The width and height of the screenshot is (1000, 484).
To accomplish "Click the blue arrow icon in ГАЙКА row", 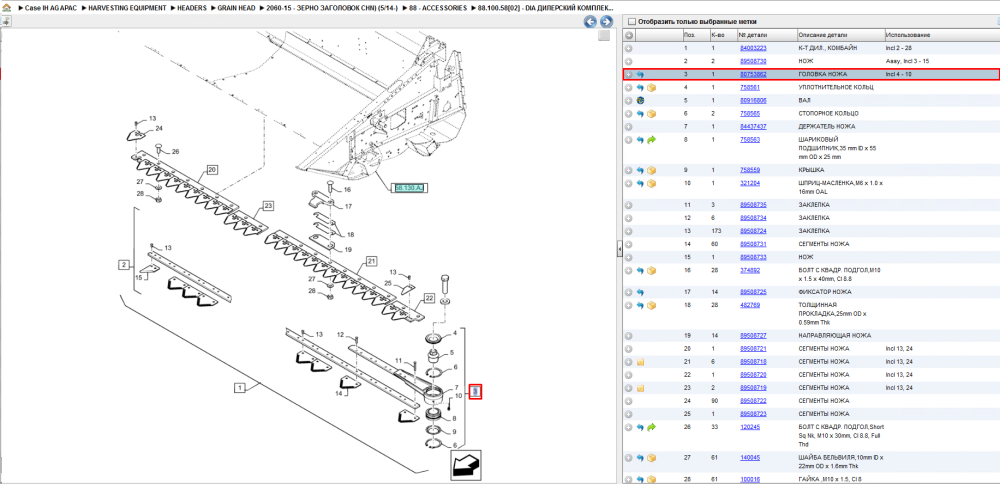I will point(640,479).
